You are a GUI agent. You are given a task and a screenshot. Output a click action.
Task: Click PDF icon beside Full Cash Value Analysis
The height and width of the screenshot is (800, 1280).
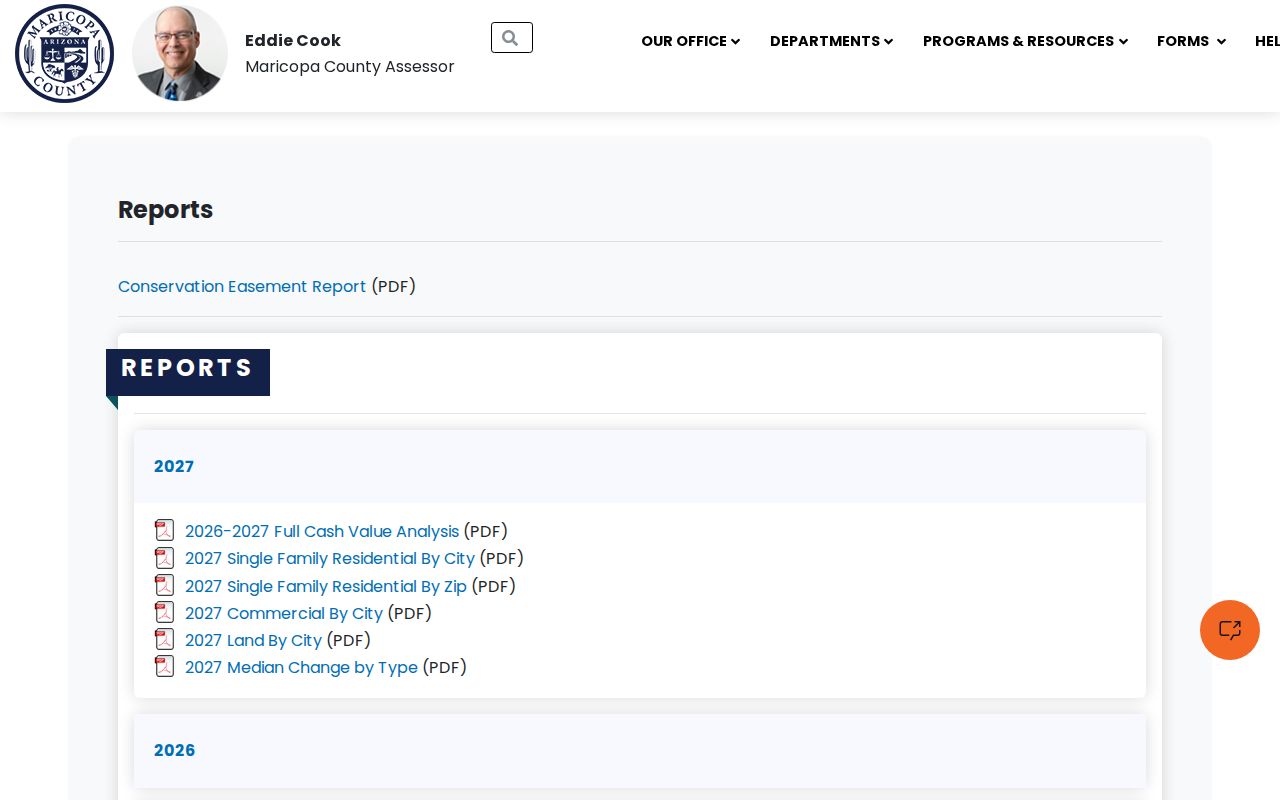[165, 531]
